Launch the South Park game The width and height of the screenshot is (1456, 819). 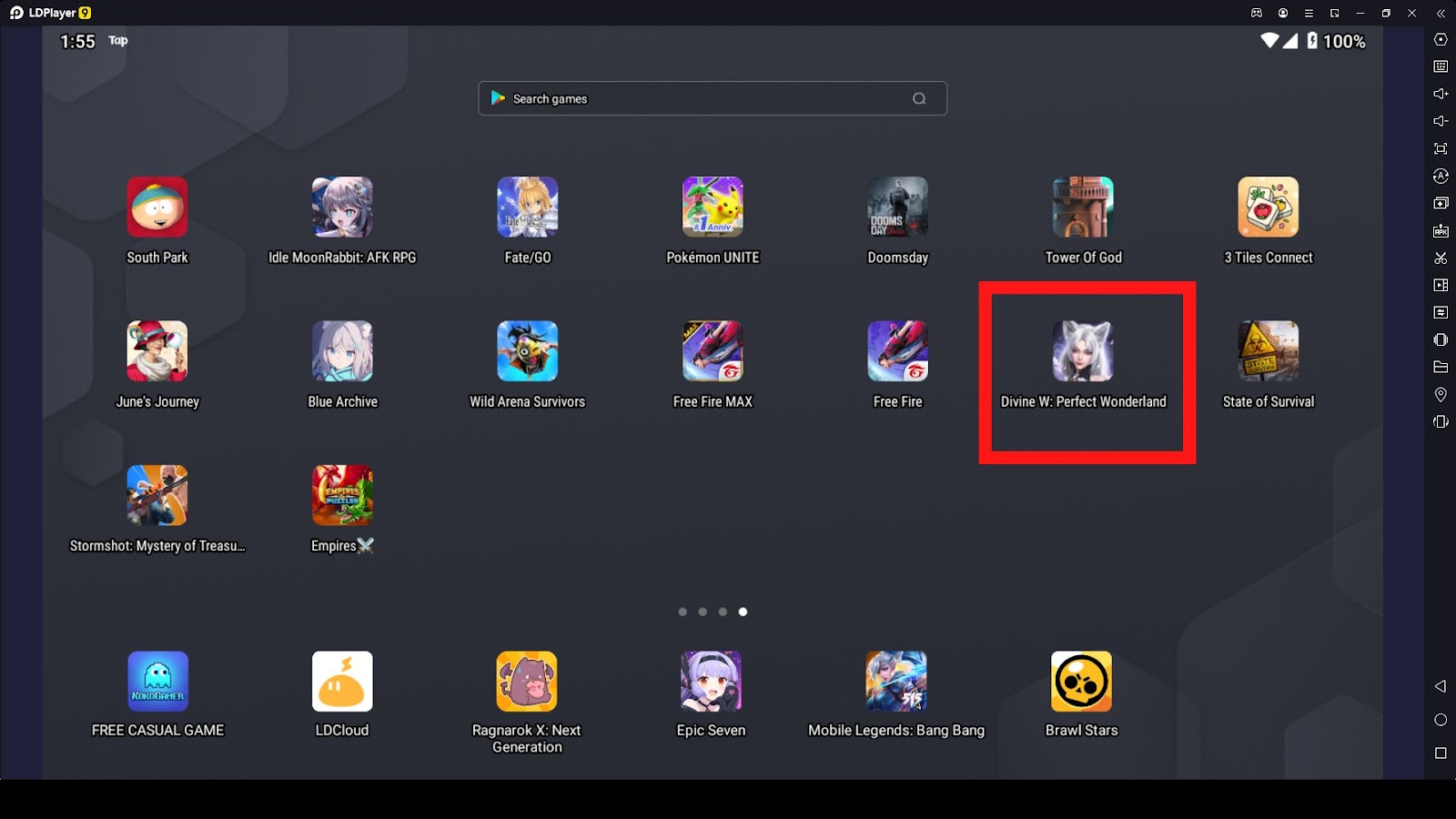[x=157, y=207]
